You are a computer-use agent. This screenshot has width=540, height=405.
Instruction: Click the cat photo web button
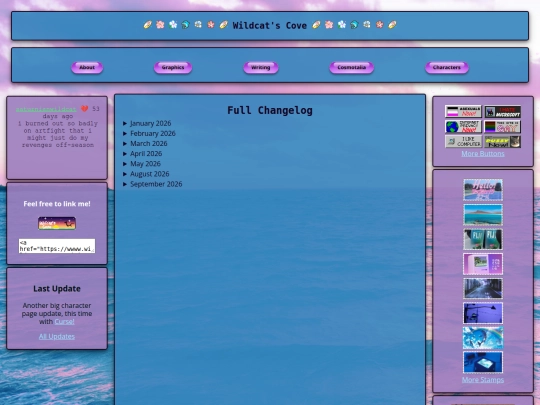point(503,141)
